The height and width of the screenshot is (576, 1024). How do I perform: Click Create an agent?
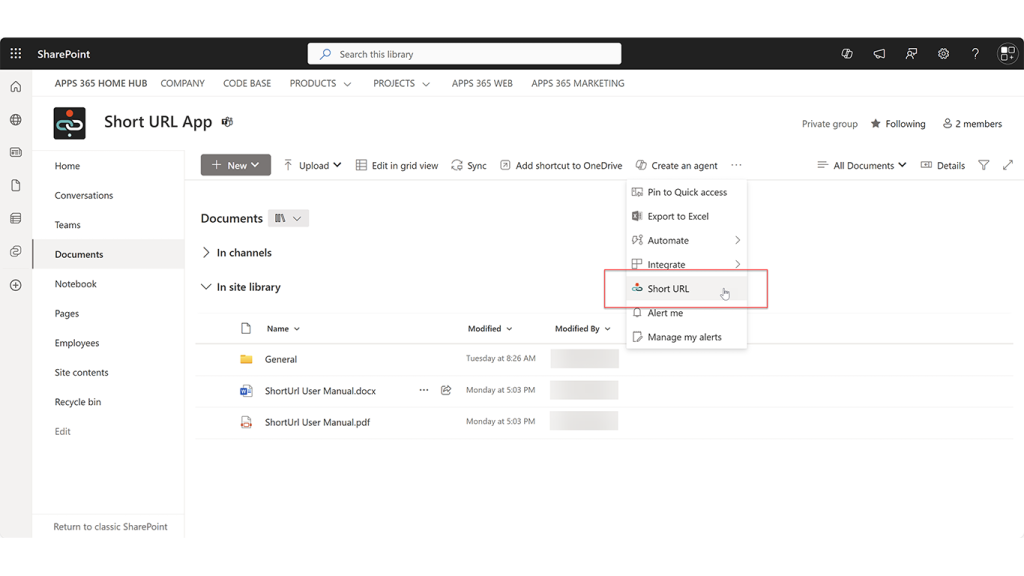677,165
